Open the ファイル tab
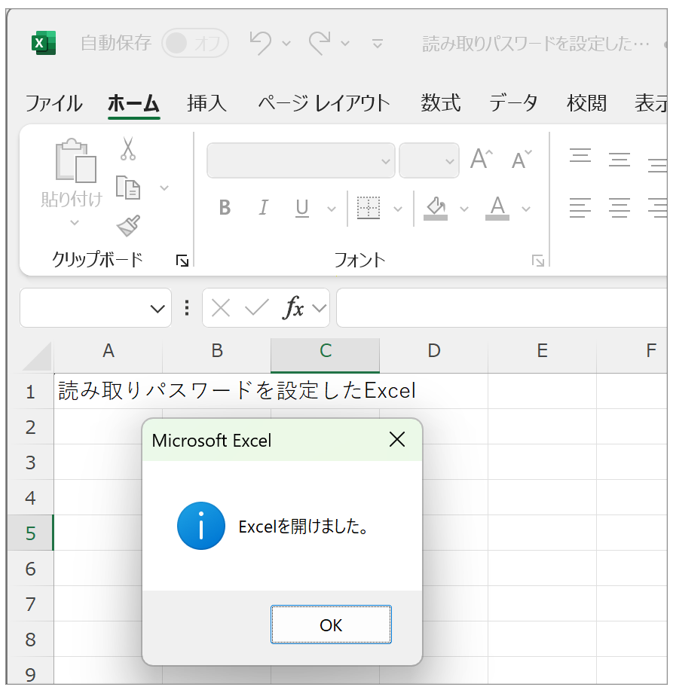677x693 pixels. [53, 103]
